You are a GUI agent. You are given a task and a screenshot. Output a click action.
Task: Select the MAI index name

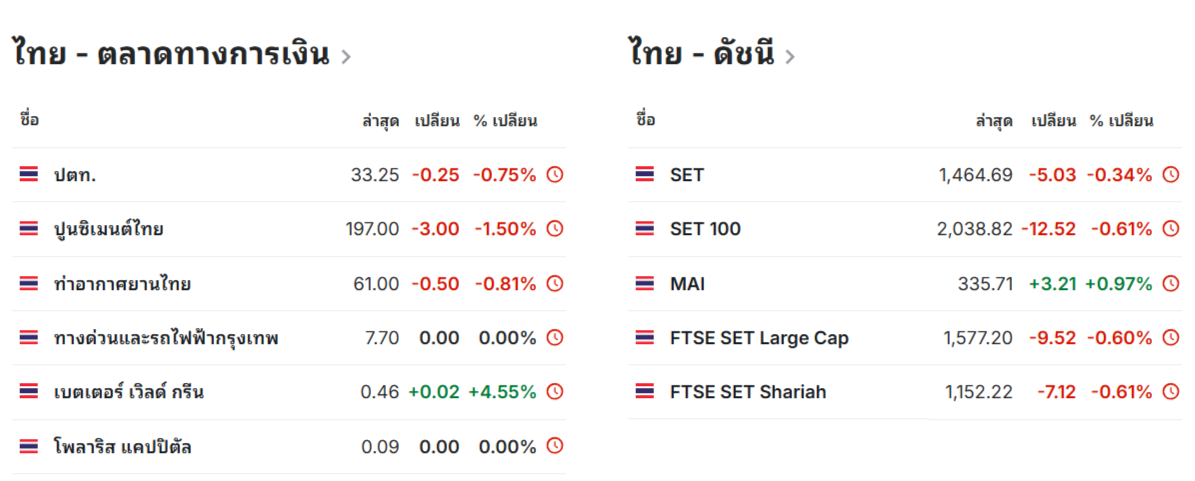tap(687, 284)
